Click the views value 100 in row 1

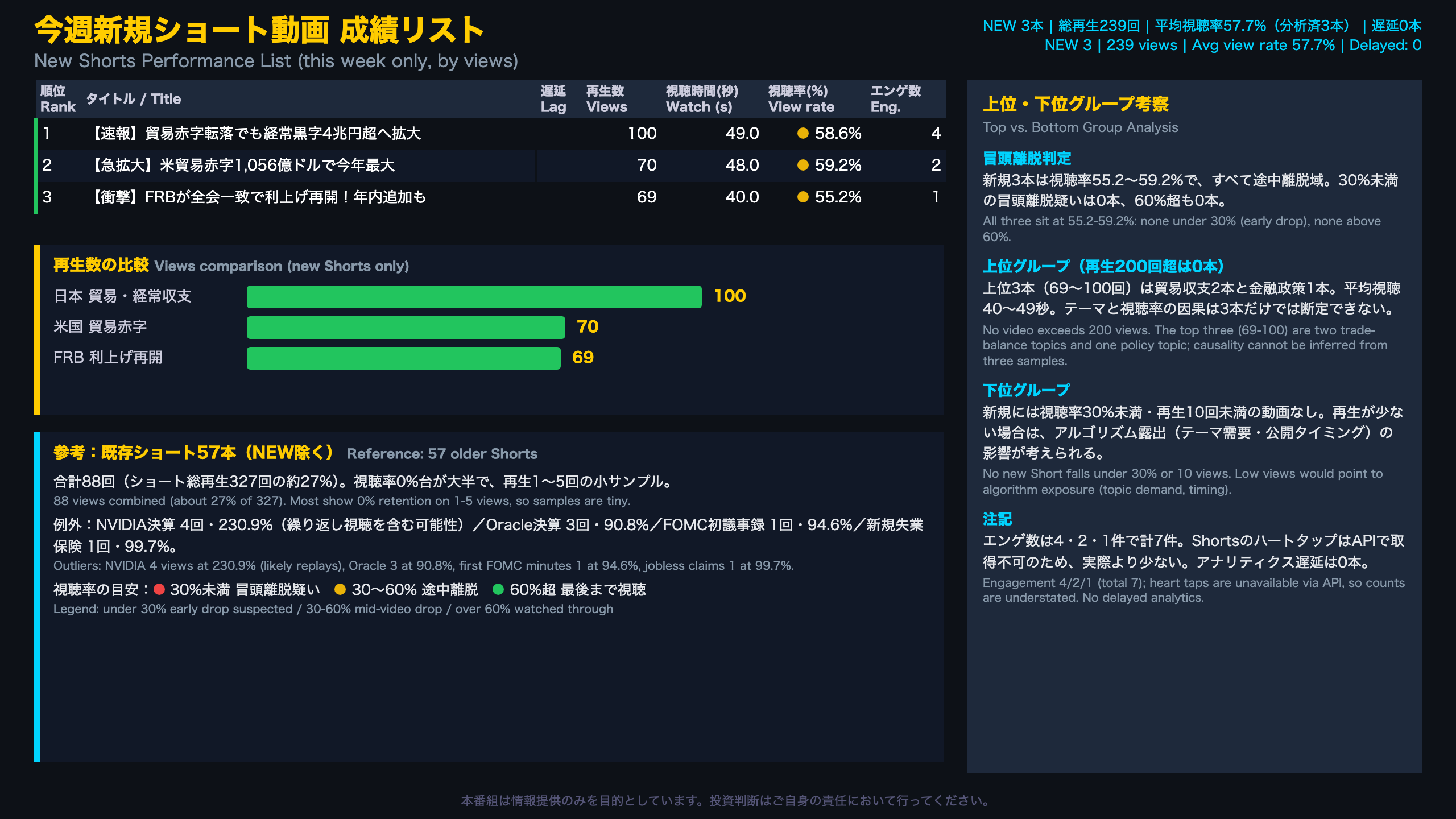pyautogui.click(x=642, y=133)
